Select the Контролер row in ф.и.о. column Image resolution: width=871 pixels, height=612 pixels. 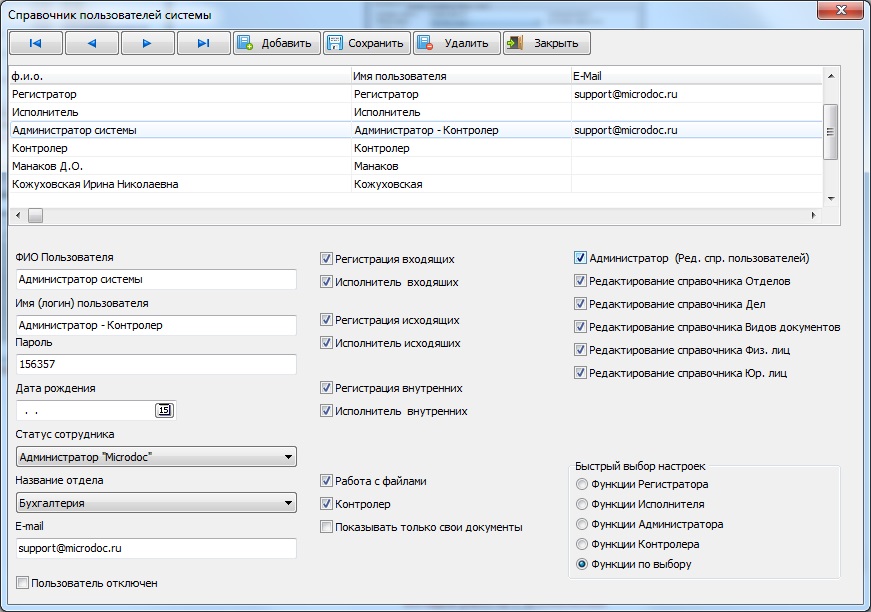pyautogui.click(x=181, y=148)
